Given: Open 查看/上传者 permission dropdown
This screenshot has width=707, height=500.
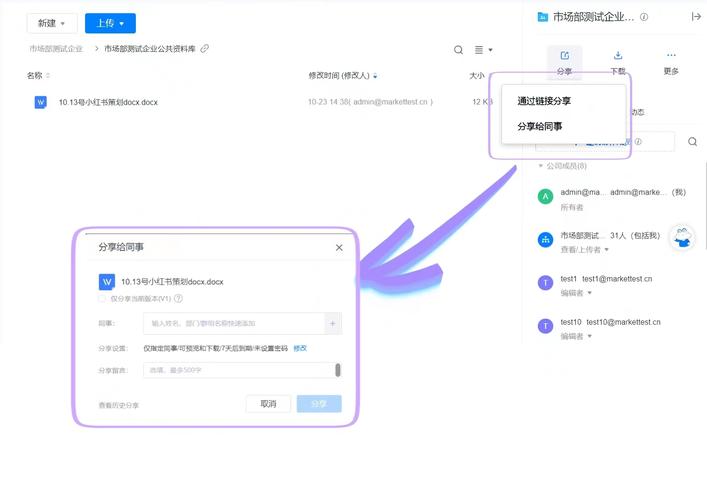Looking at the screenshot, I should [x=584, y=249].
